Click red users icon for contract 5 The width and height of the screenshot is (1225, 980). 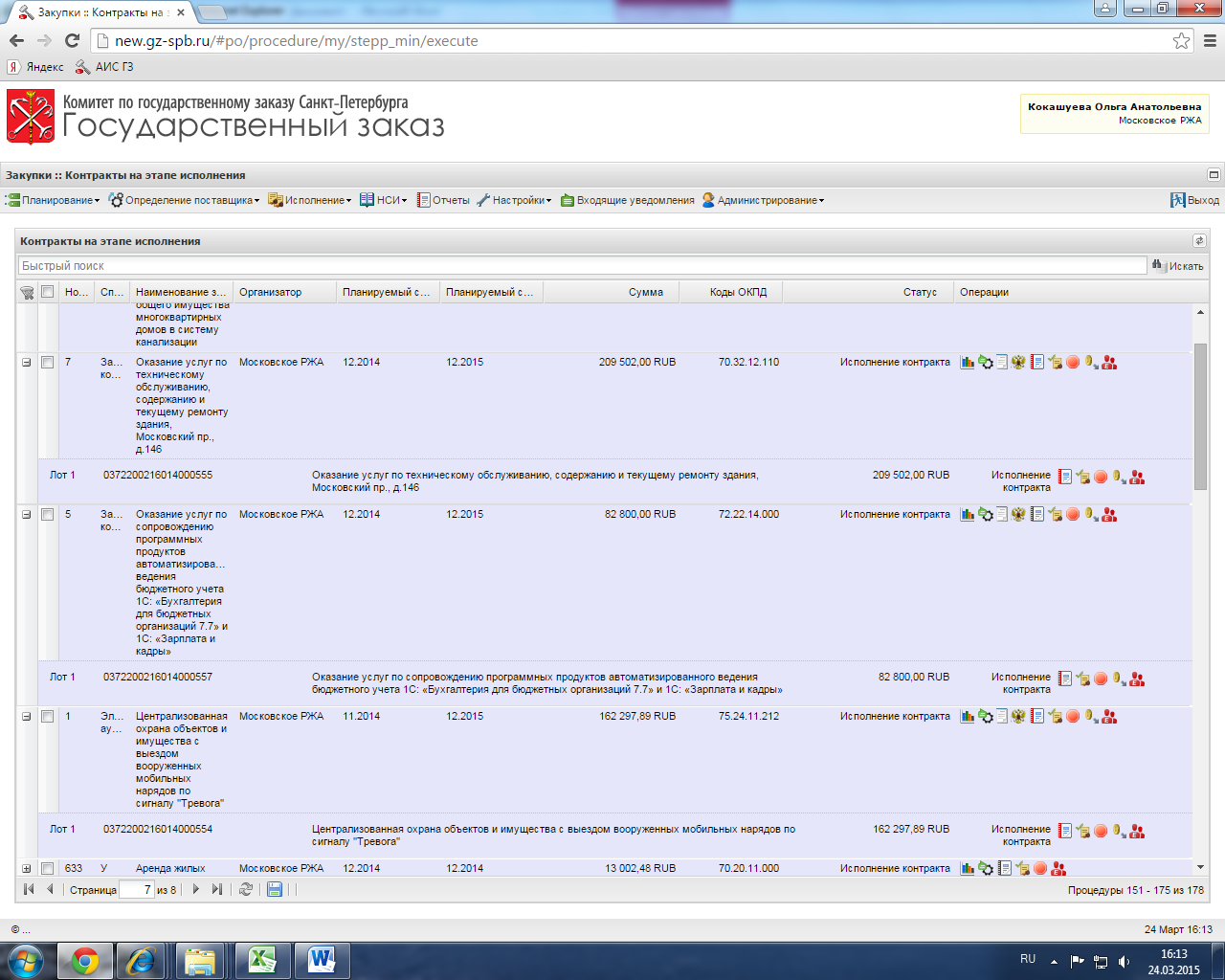(x=1109, y=514)
